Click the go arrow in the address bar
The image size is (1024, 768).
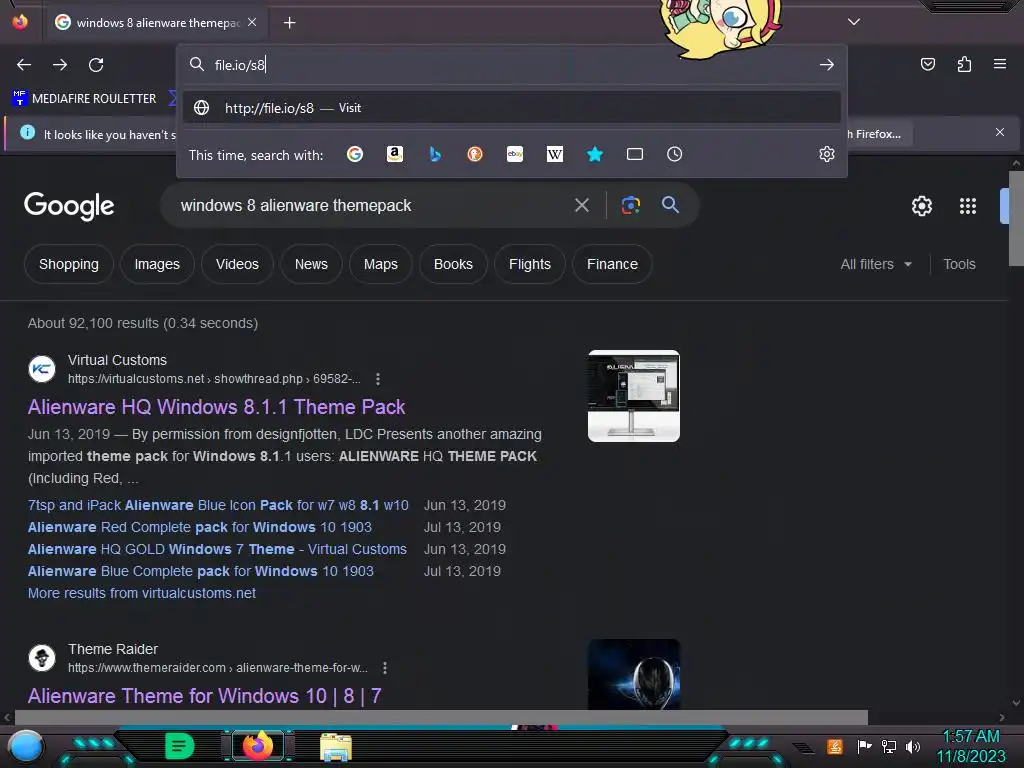click(827, 65)
